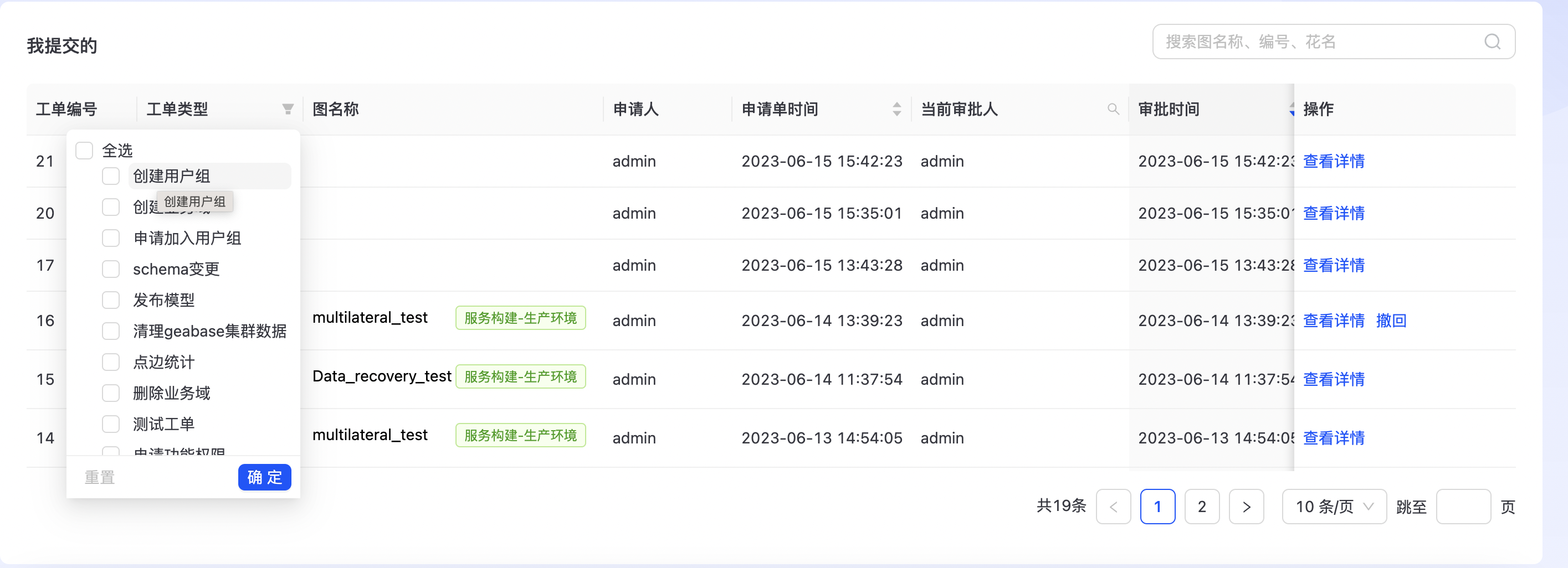Click multilateral_test in row 14
This screenshot has width=1568, height=568.
coord(370,435)
